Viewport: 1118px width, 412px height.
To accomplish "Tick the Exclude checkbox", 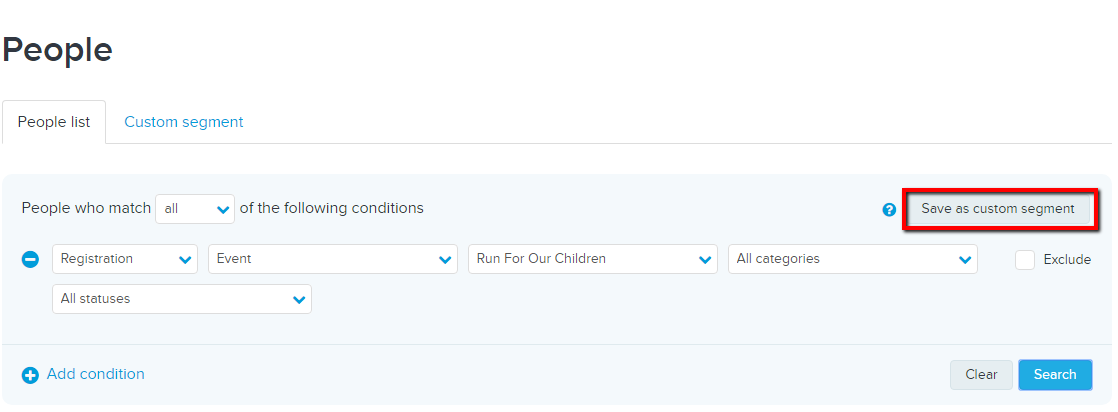I will click(1025, 259).
